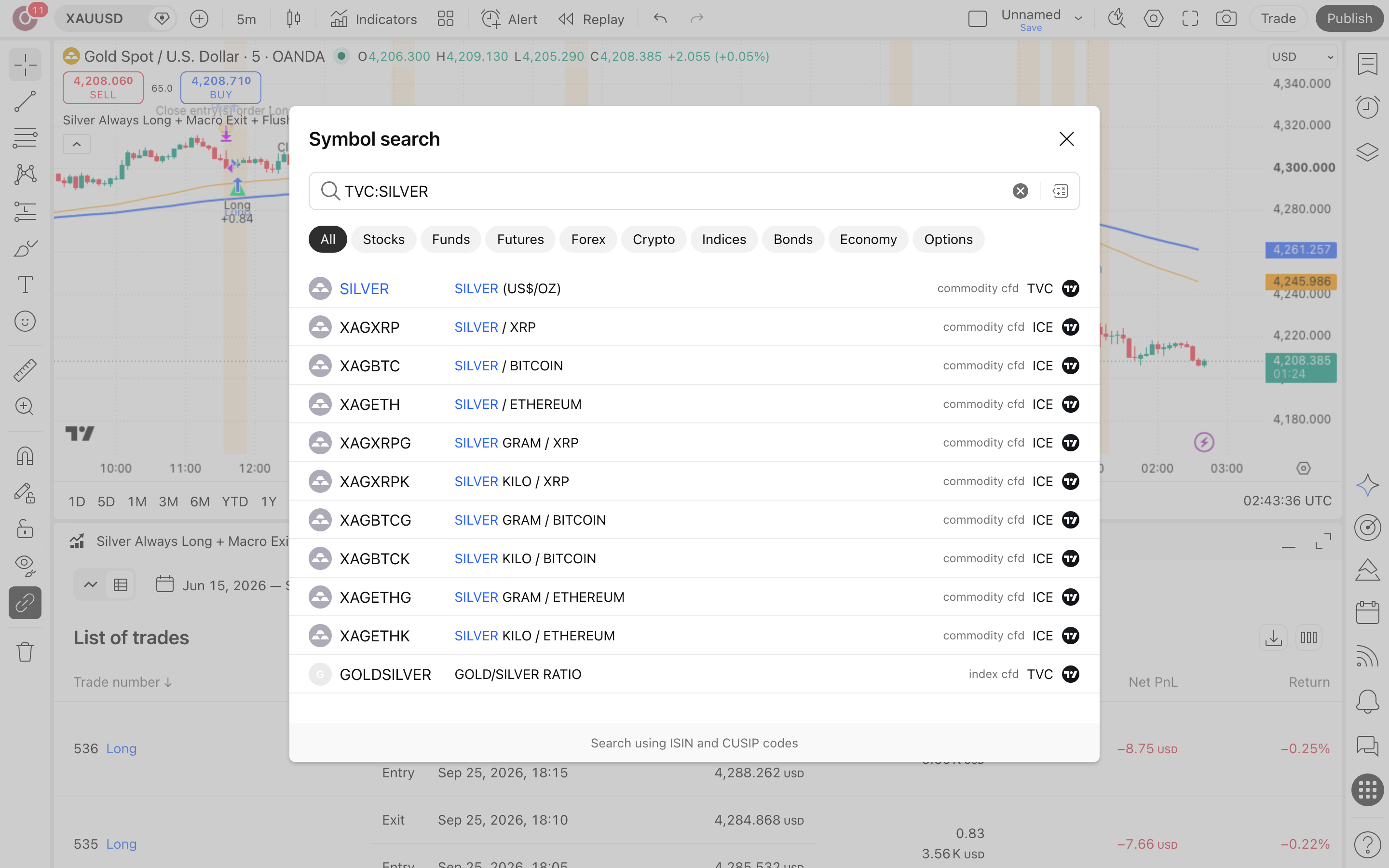Open the USD currency dropdown
The width and height of the screenshot is (1389, 868).
click(1302, 57)
